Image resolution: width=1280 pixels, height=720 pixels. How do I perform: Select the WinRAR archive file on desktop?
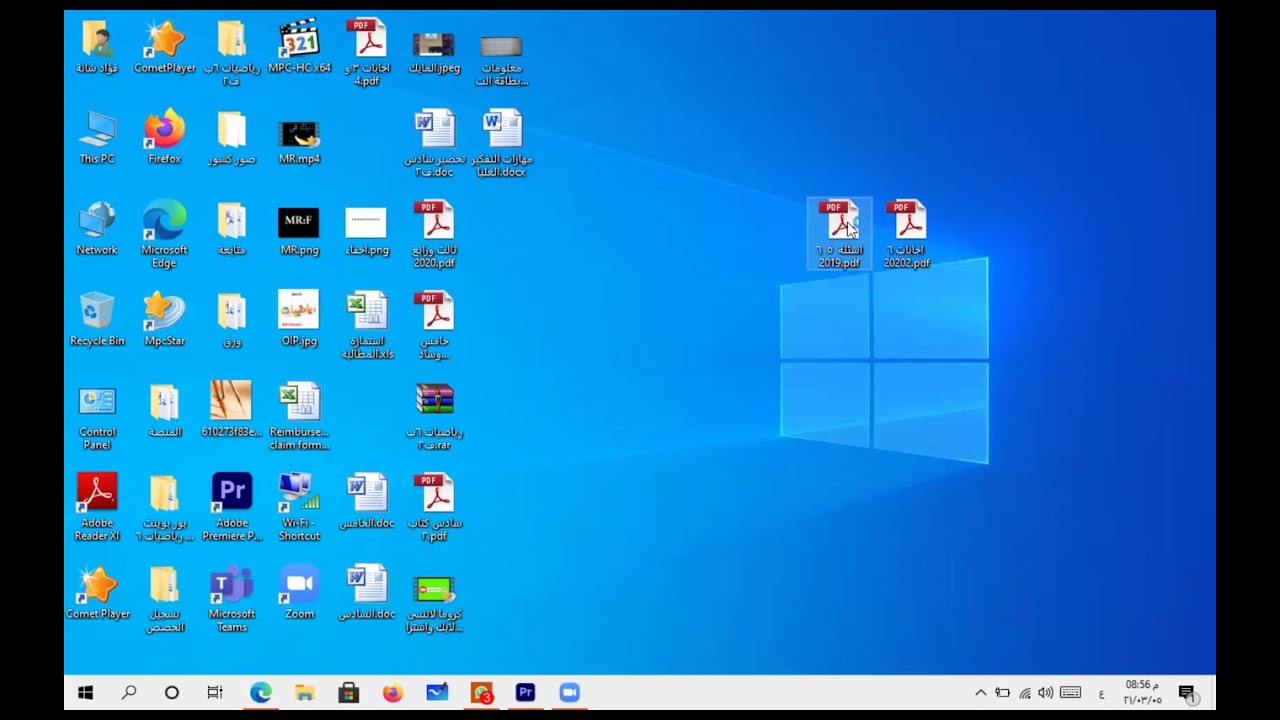coord(434,417)
